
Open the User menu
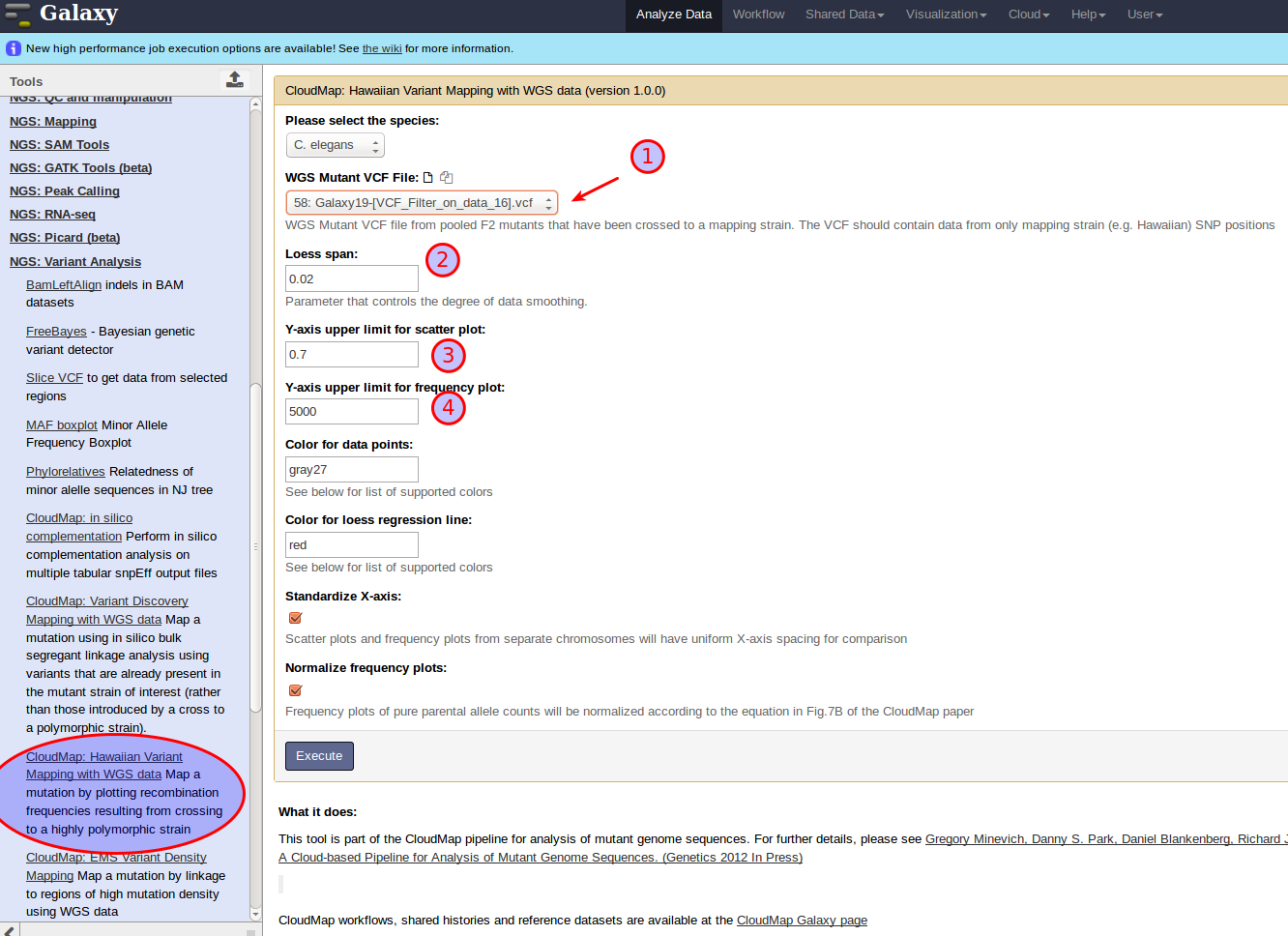[1145, 15]
